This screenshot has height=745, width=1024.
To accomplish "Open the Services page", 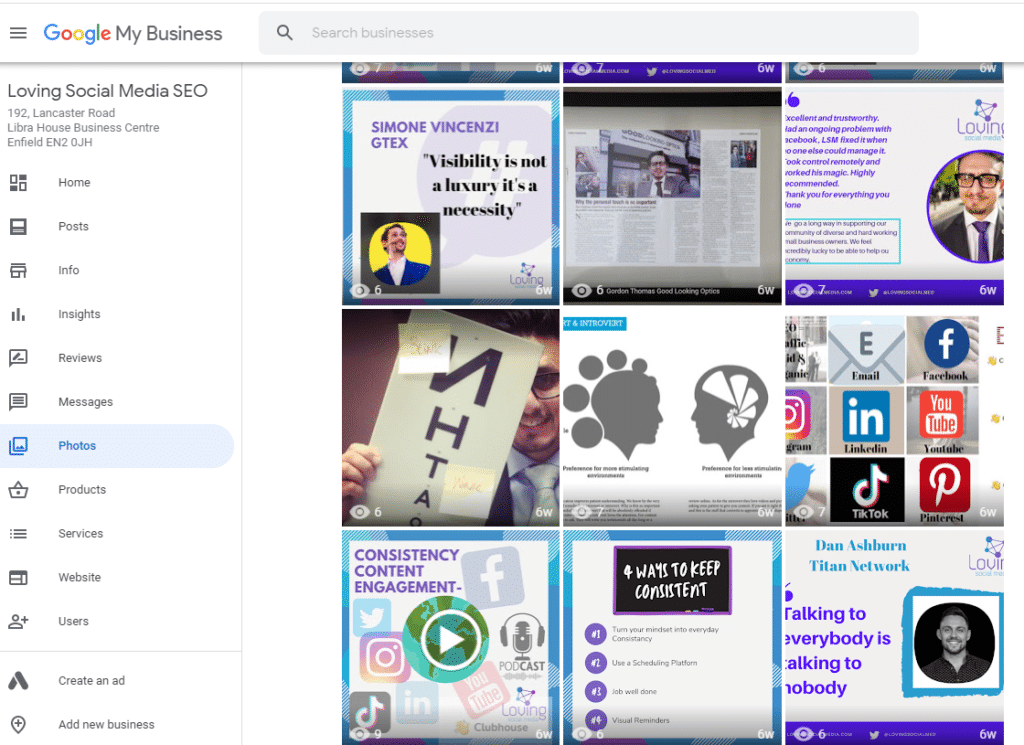I will tap(80, 533).
